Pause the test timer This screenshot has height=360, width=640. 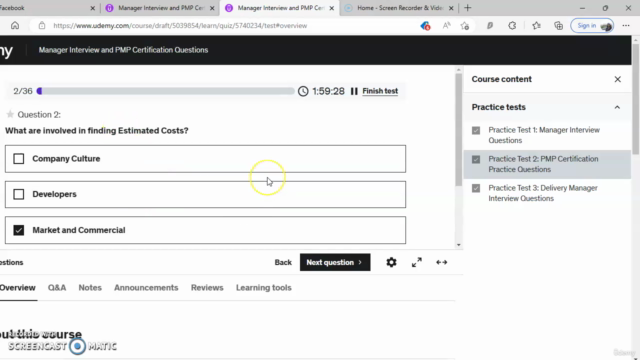[354, 91]
